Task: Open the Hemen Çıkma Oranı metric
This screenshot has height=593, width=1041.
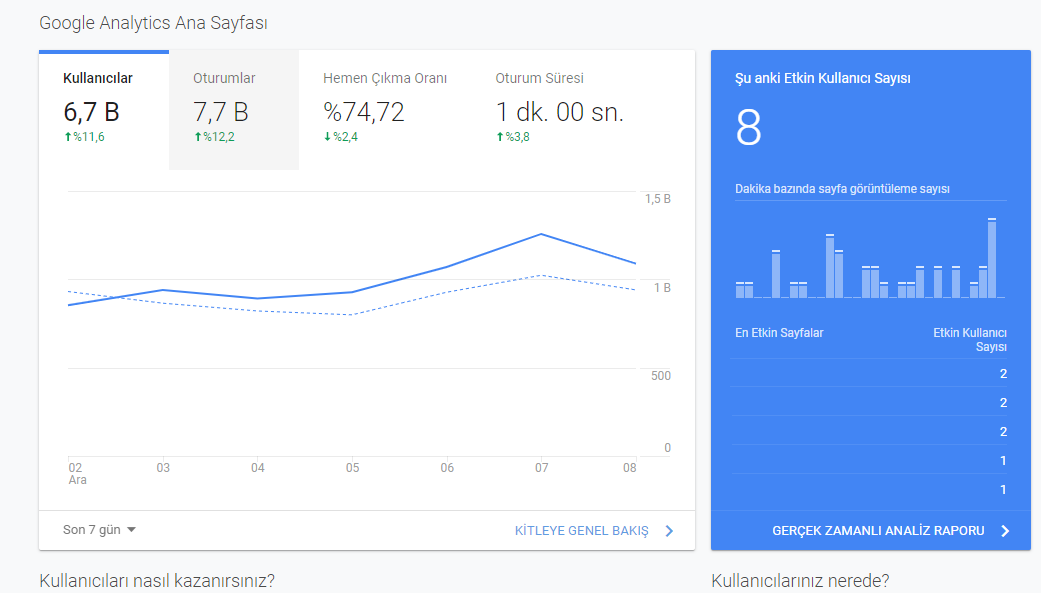Action: pyautogui.click(x=385, y=110)
